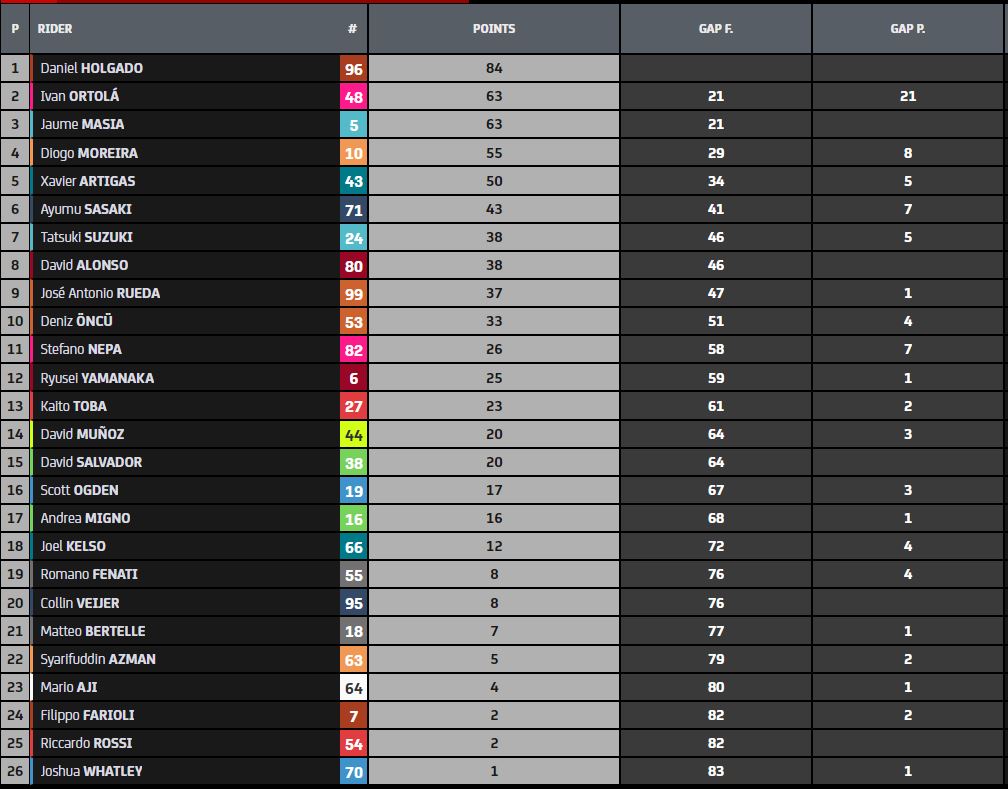Click the RIDER column header
The image size is (1008, 789).
[x=55, y=29]
